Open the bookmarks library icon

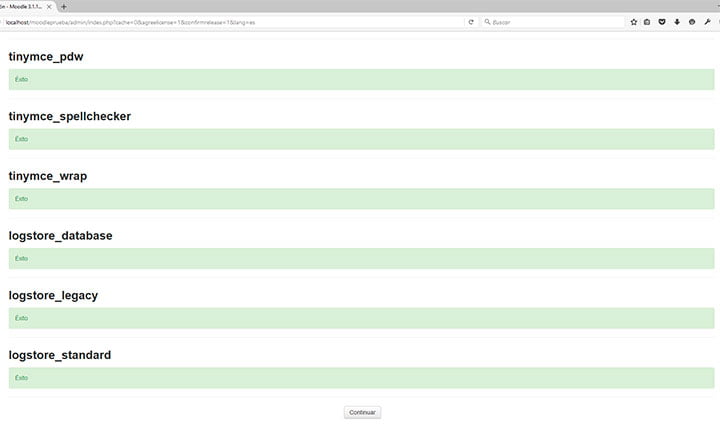[647, 21]
